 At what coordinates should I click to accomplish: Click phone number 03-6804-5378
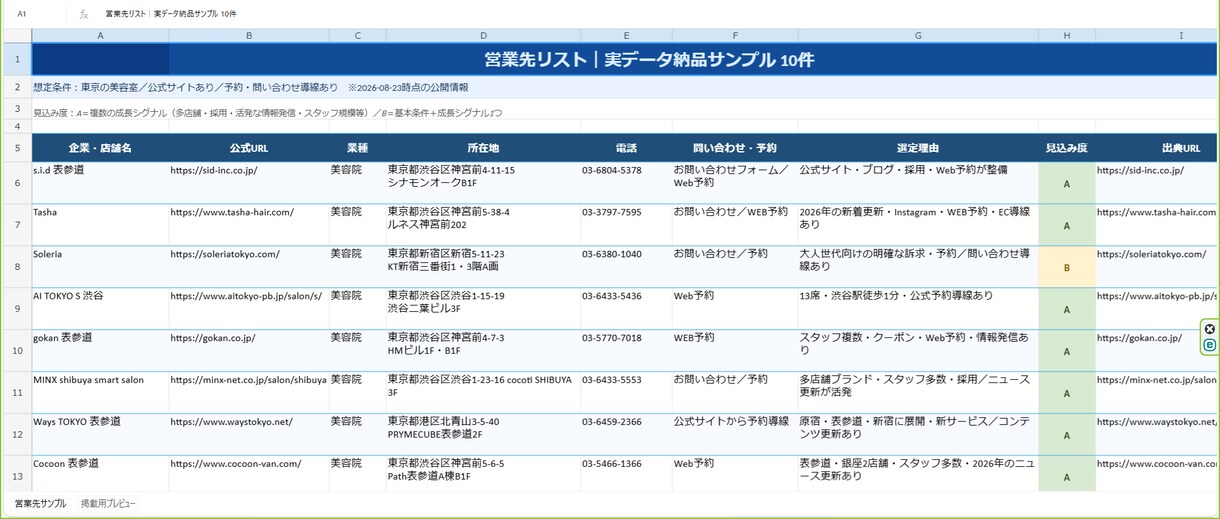point(612,170)
